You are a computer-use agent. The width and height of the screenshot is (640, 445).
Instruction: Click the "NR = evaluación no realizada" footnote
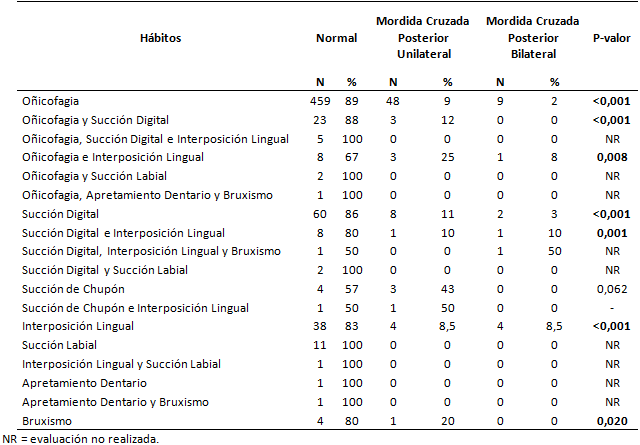click(x=81, y=438)
